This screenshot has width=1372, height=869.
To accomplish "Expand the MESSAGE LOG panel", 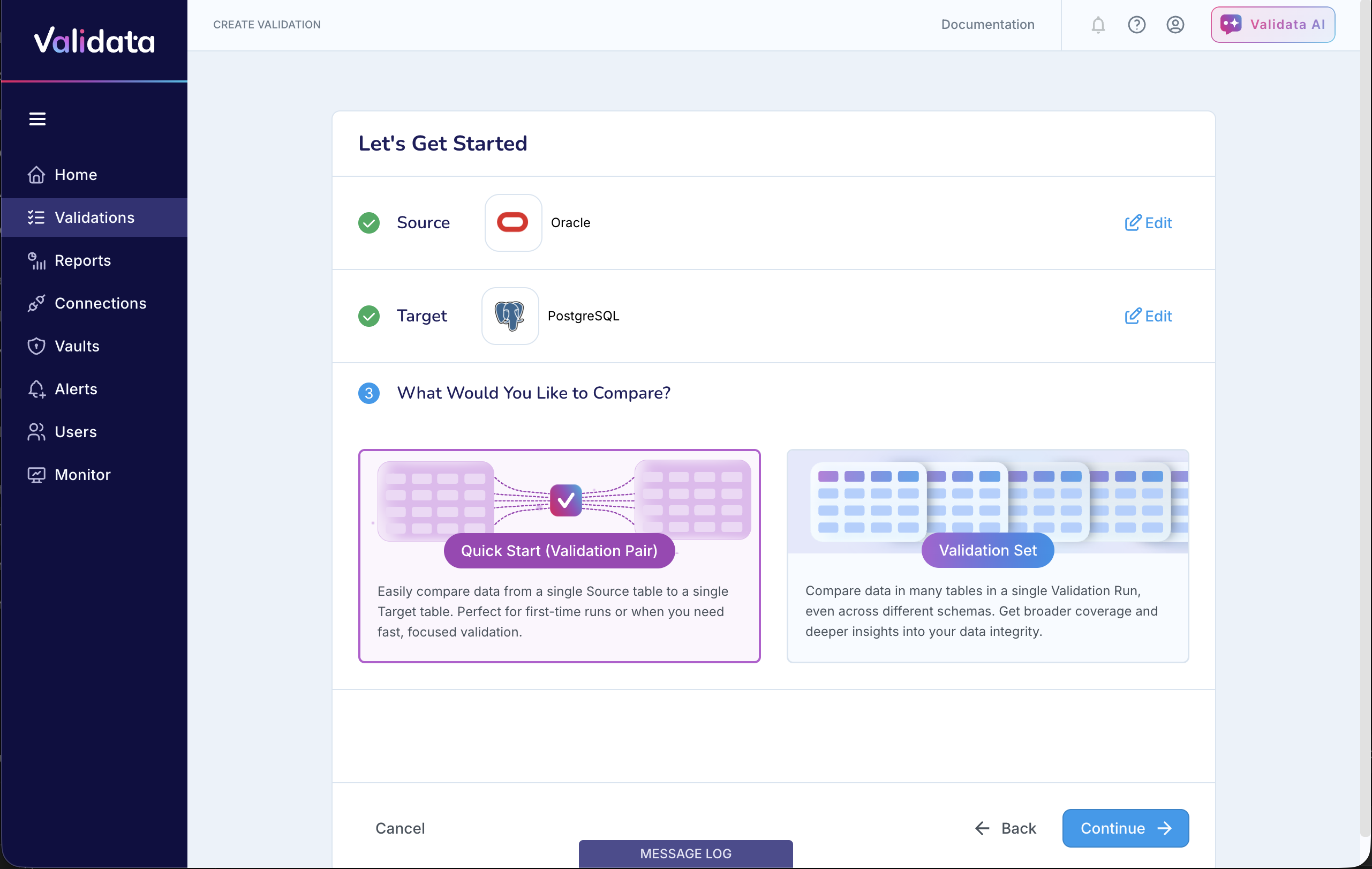I will point(685,853).
